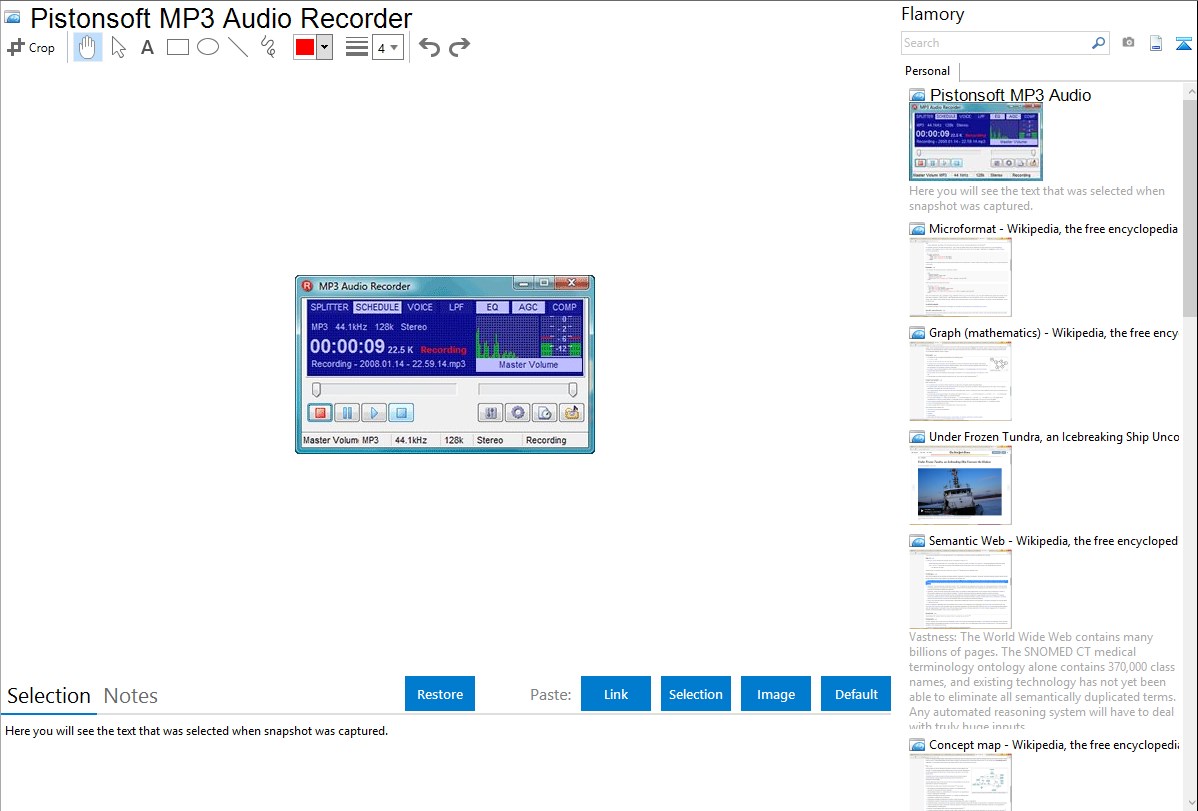Image resolution: width=1198 pixels, height=811 pixels.
Task: Toggle the EQ button in recorder
Action: click(493, 307)
